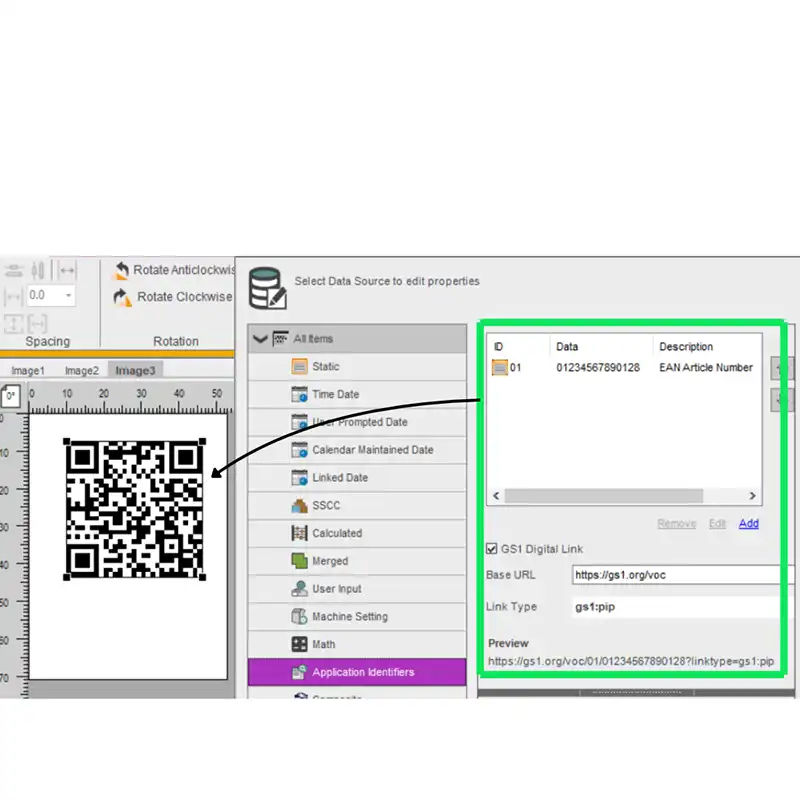Click the width spacing arrows icon
This screenshot has width=800, height=800.
pos(67,270)
